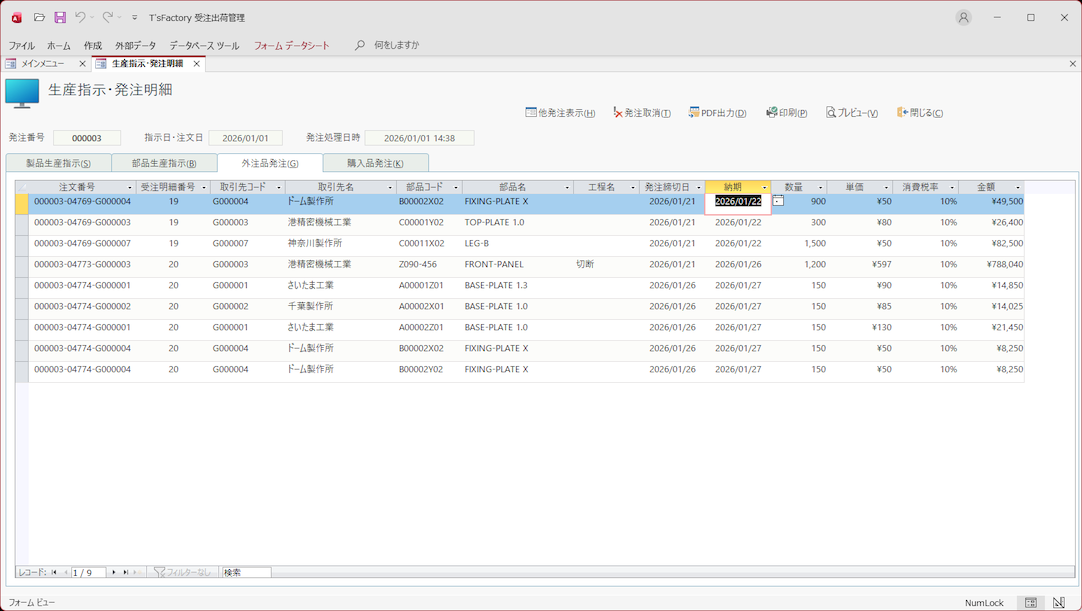Viewport: 1082px width, 611px height.
Task: Click the PDF出力 button
Action: click(717, 113)
